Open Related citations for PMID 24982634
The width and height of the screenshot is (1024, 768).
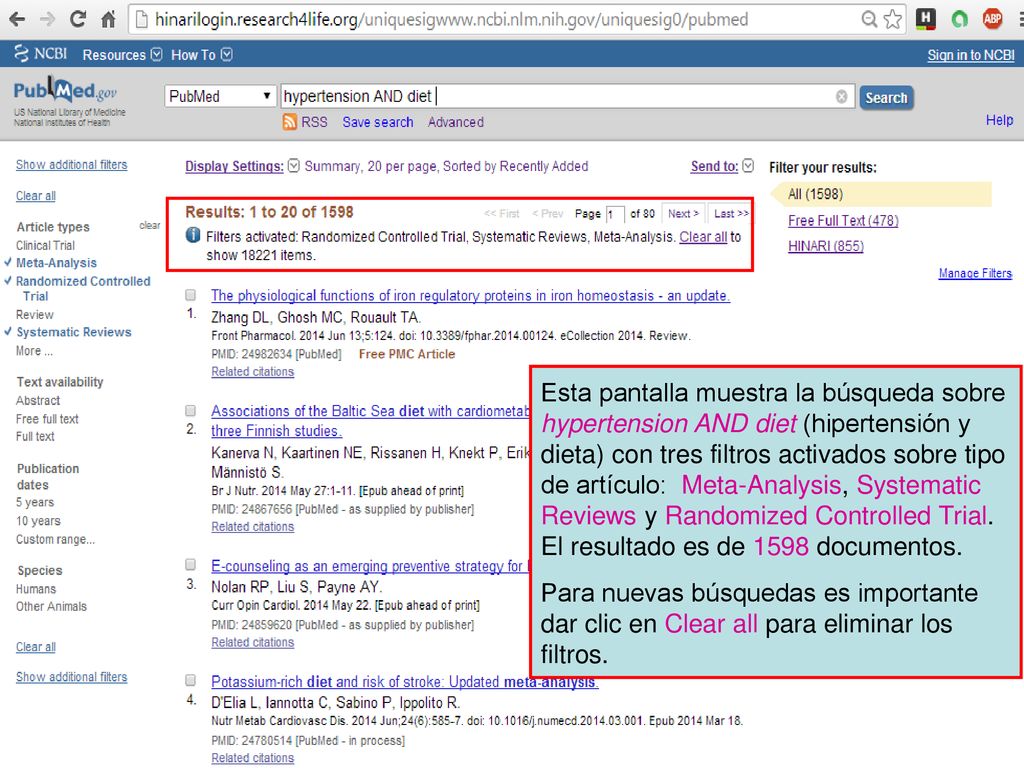(253, 372)
